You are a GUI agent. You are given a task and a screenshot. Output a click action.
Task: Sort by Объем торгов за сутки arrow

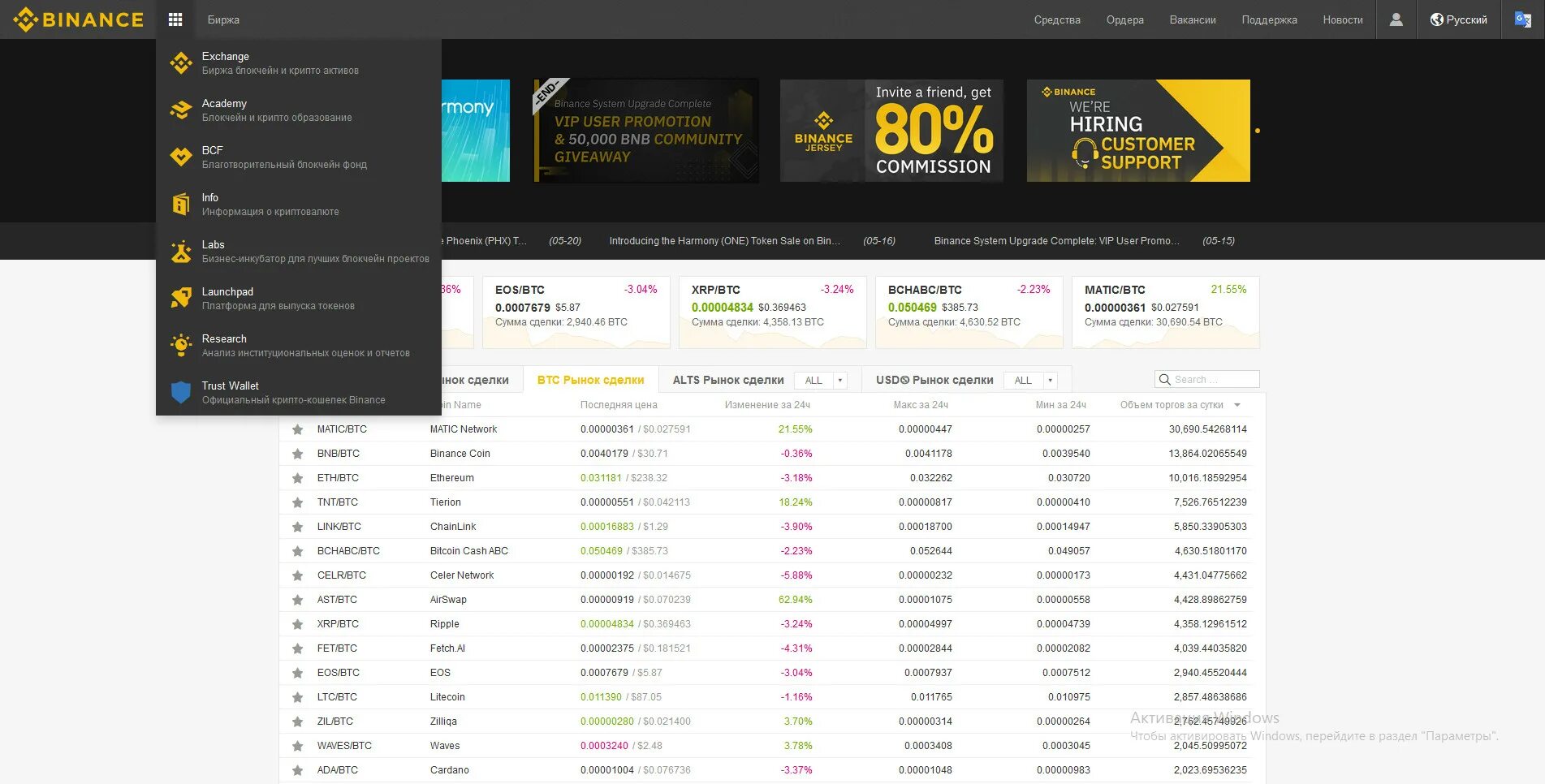click(x=1237, y=405)
